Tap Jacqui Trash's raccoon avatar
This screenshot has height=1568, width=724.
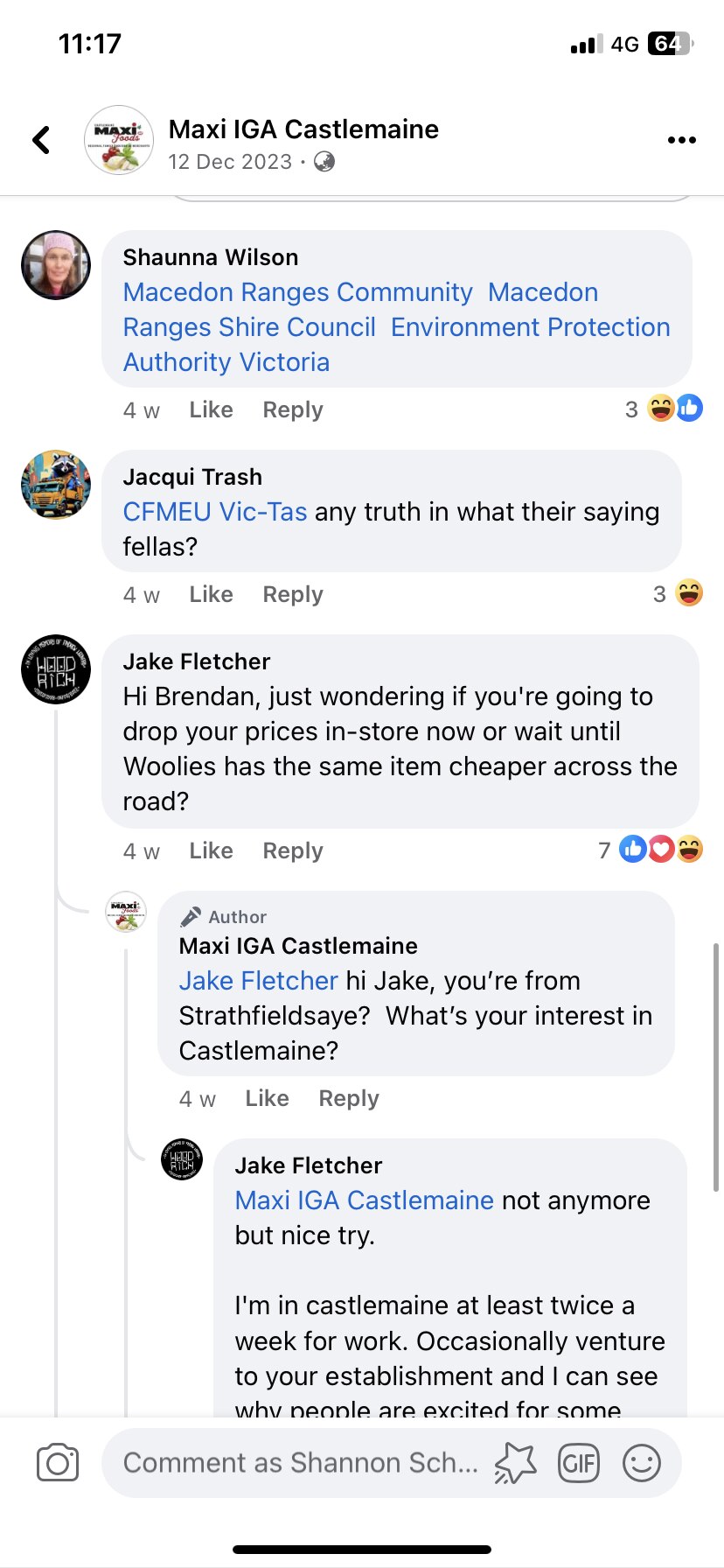click(55, 485)
